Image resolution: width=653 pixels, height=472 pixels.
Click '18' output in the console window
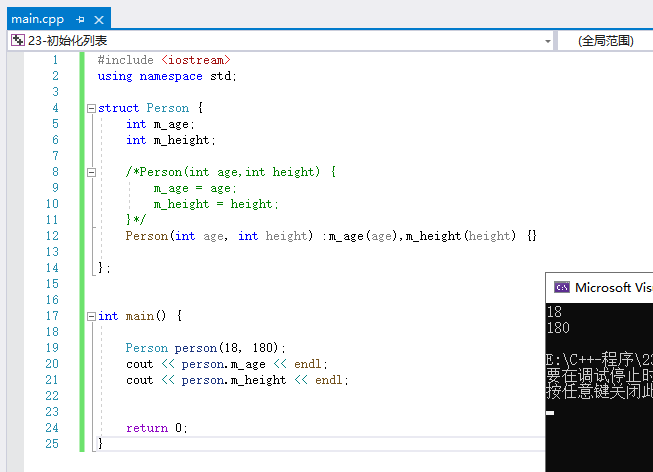tap(554, 312)
